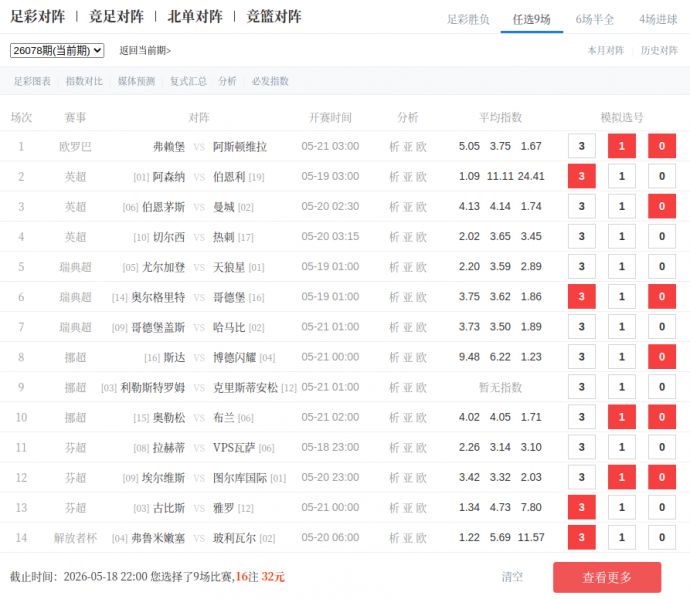
Task: Open 析 analysis for match 12 埃尔维斯
Action: 394,478
